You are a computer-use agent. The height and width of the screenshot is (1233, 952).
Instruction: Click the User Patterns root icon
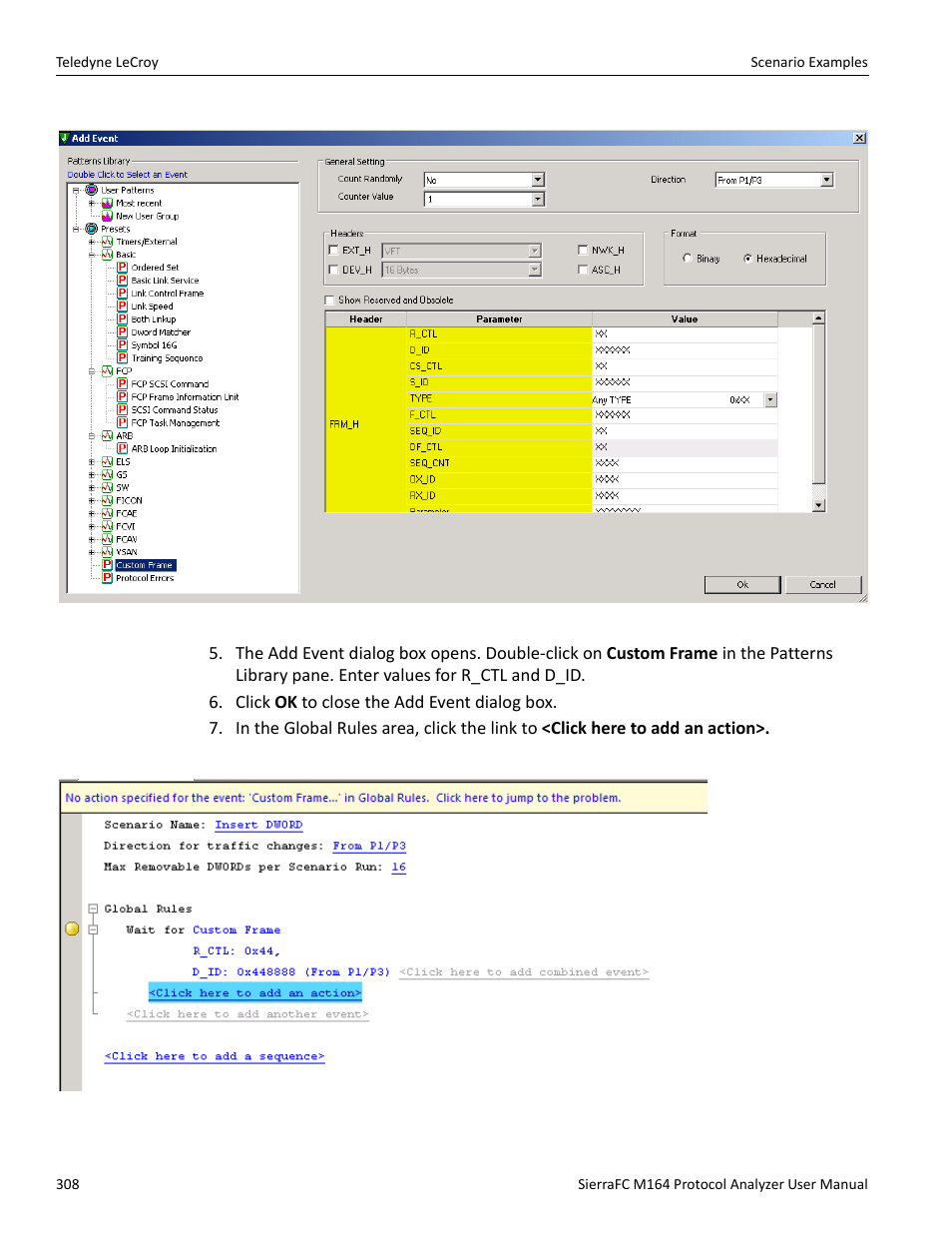pos(92,190)
